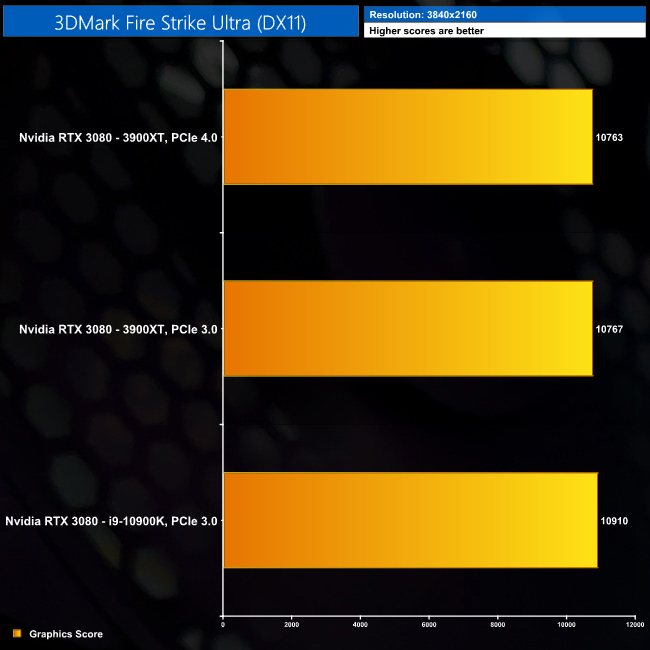The image size is (650, 650).
Task: Click the Resolution: 3840x2160 label
Action: [x=423, y=15]
